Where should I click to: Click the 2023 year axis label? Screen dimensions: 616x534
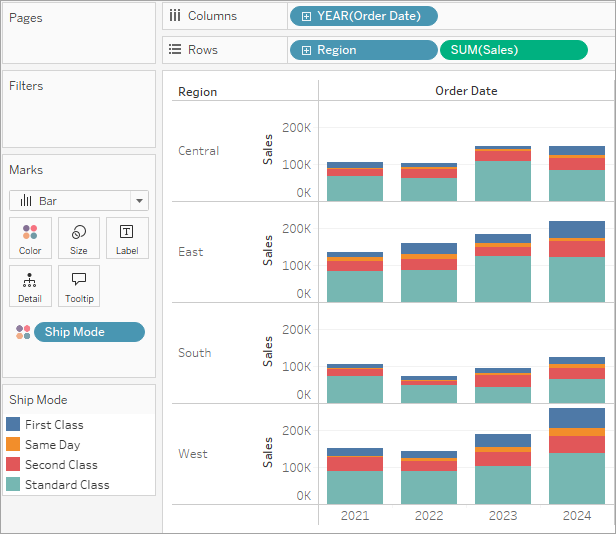pos(503,516)
